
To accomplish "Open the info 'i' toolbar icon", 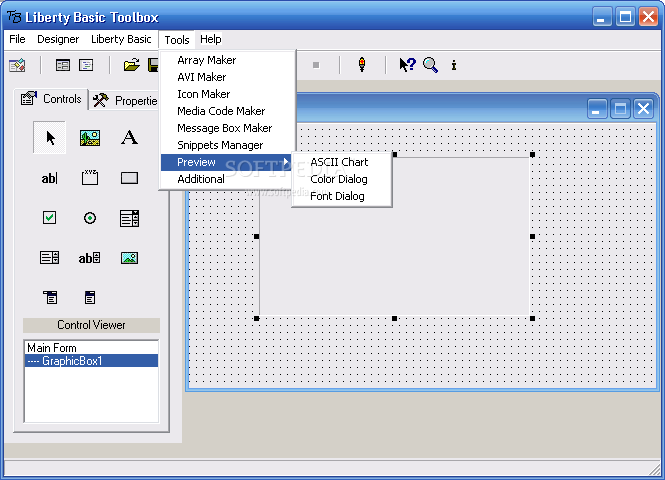I will (454, 65).
